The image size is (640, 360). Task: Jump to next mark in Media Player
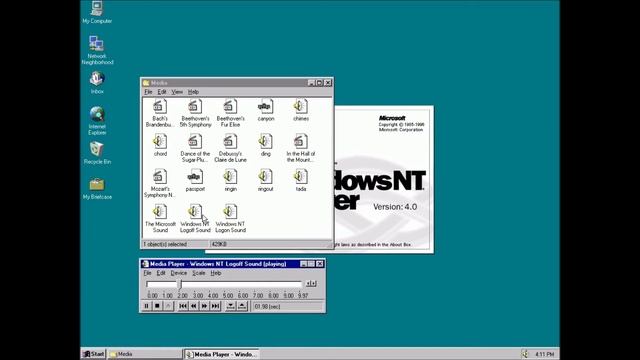[x=215, y=306]
